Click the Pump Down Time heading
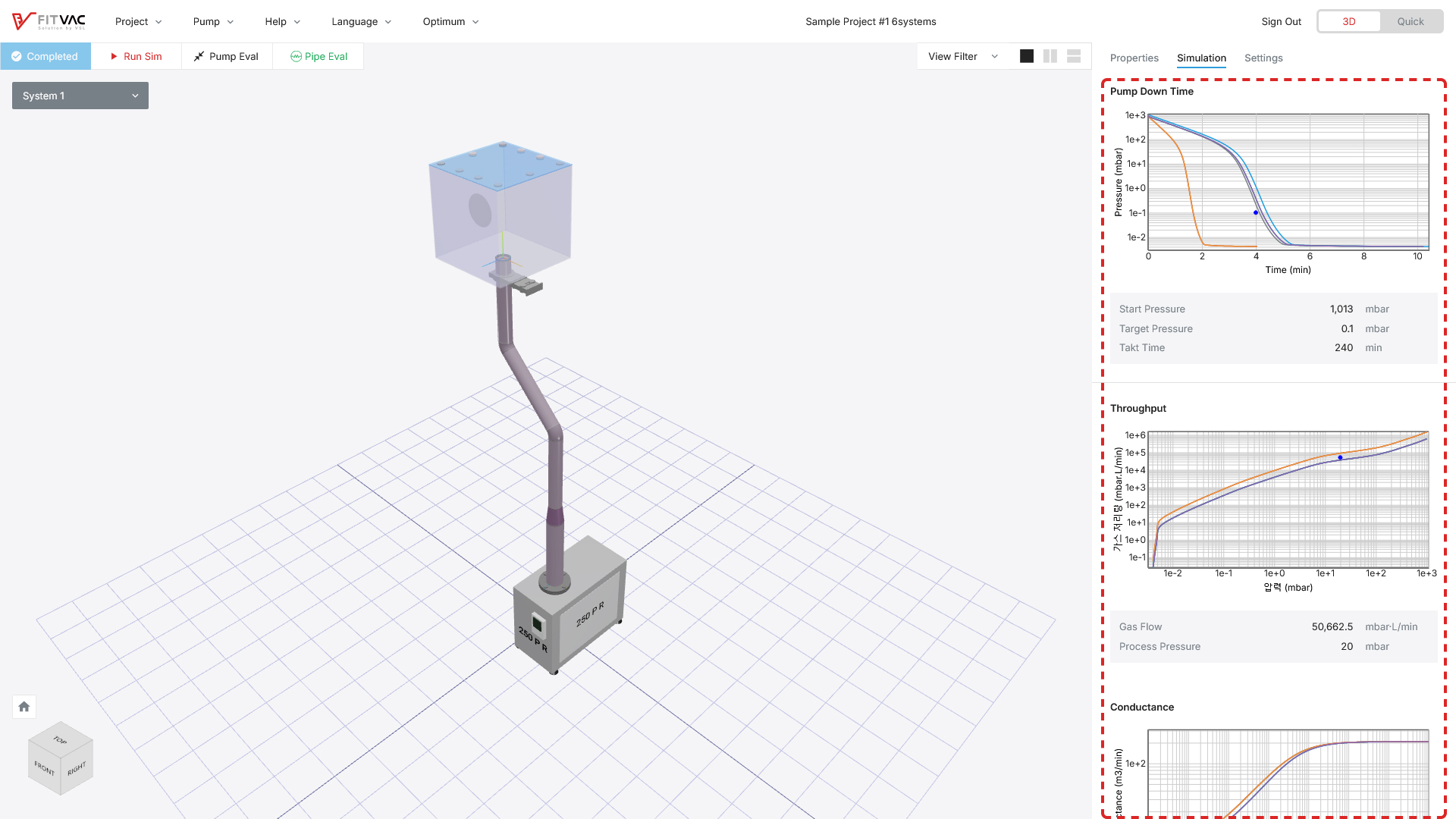The image size is (1456, 819). point(1151,91)
